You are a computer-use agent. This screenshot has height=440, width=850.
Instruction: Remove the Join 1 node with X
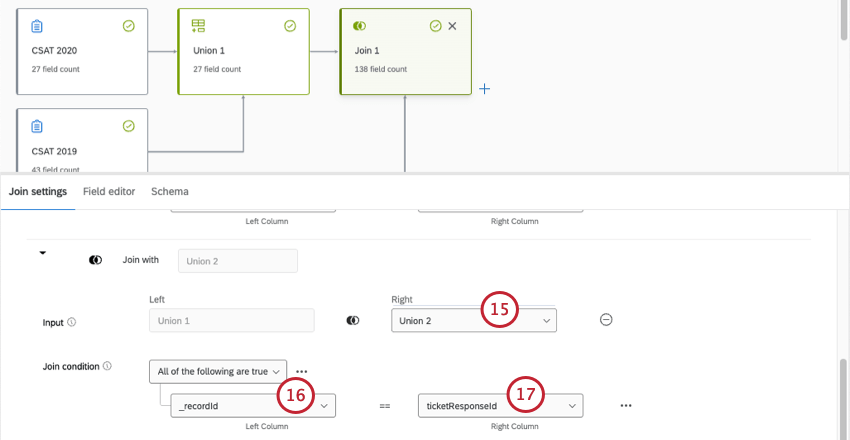point(452,26)
